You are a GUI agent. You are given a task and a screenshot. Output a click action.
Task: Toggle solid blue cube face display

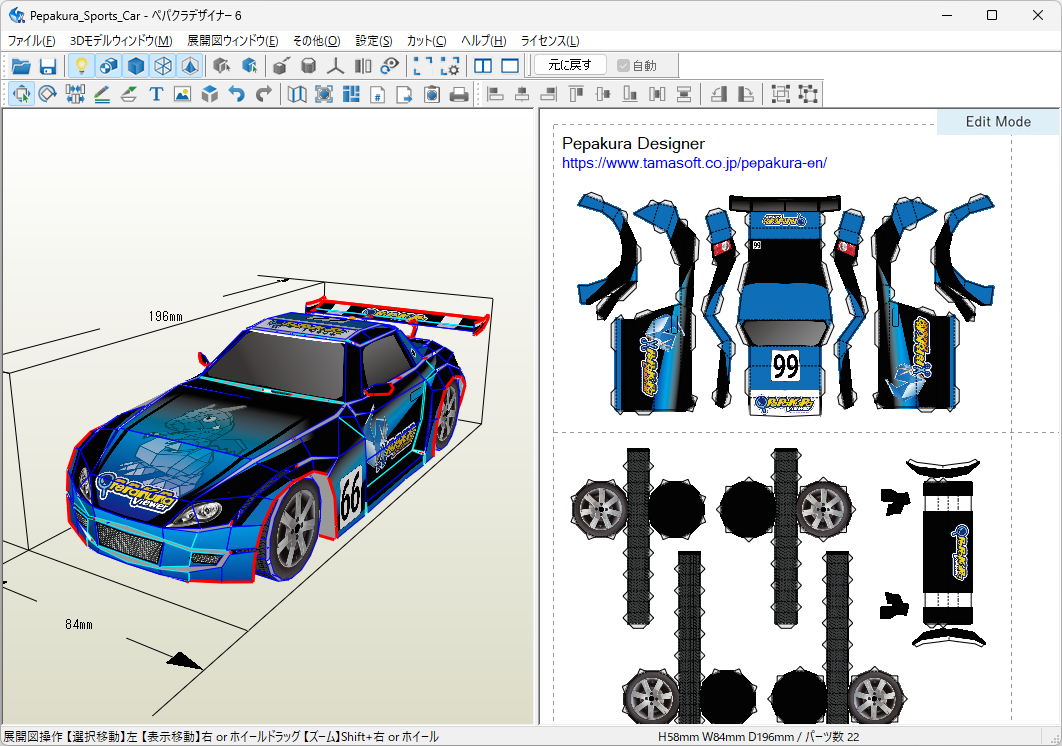[x=135, y=66]
